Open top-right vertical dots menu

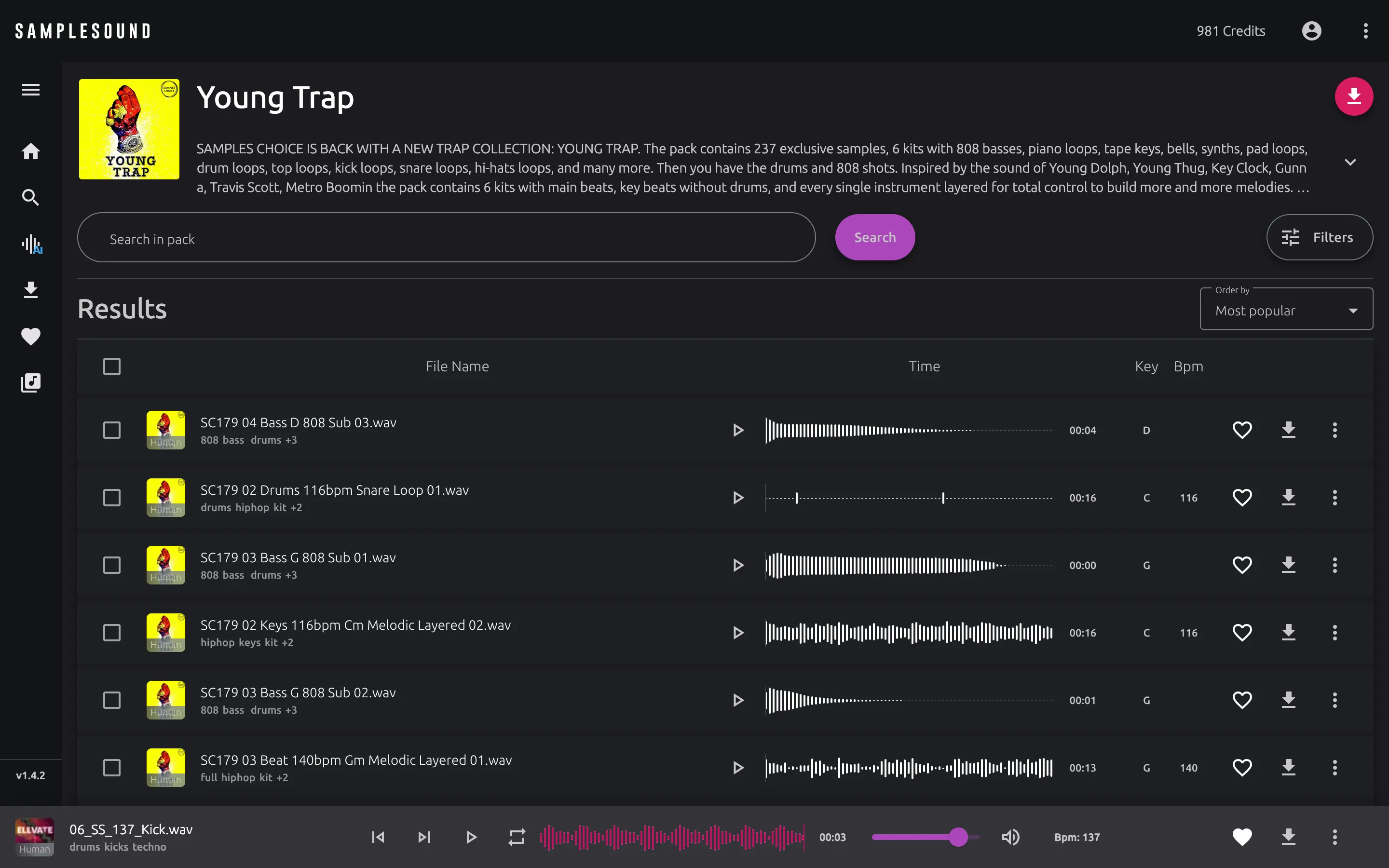[x=1365, y=31]
